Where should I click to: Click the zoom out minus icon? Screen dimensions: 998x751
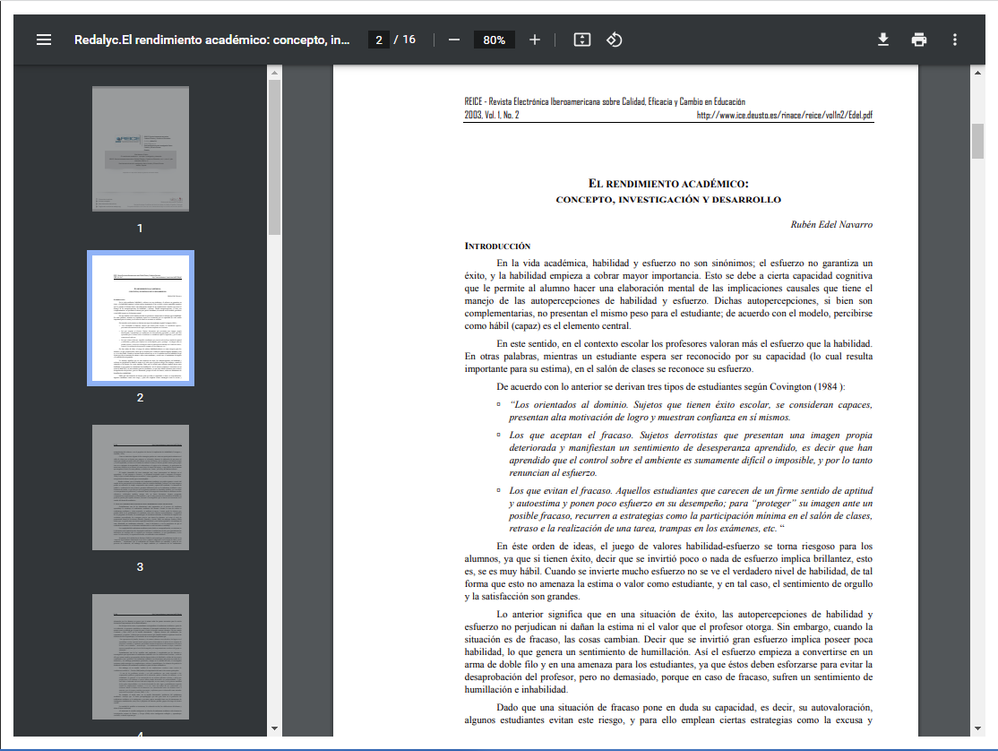[x=454, y=39]
